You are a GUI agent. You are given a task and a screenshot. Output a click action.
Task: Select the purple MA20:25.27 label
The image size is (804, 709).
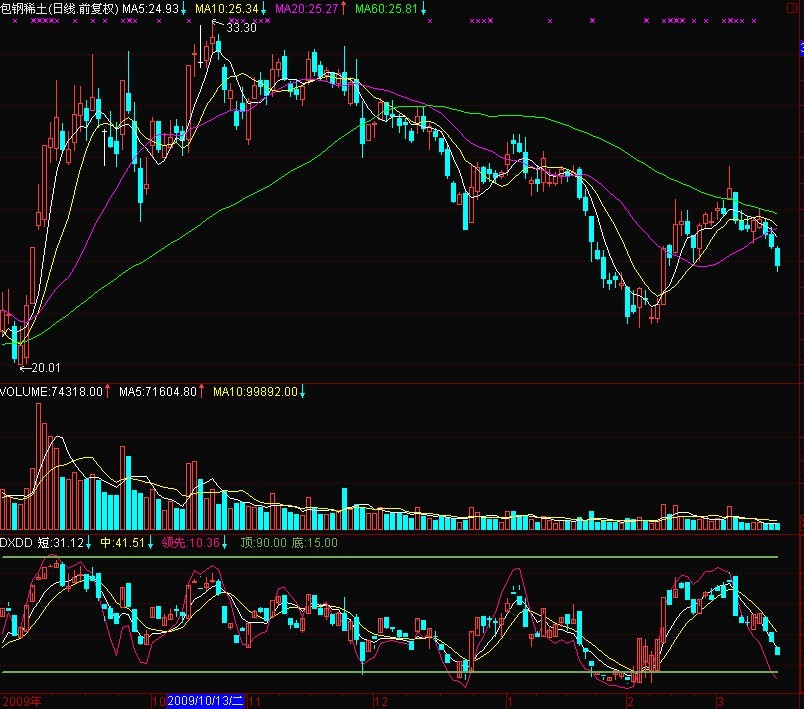click(x=307, y=9)
